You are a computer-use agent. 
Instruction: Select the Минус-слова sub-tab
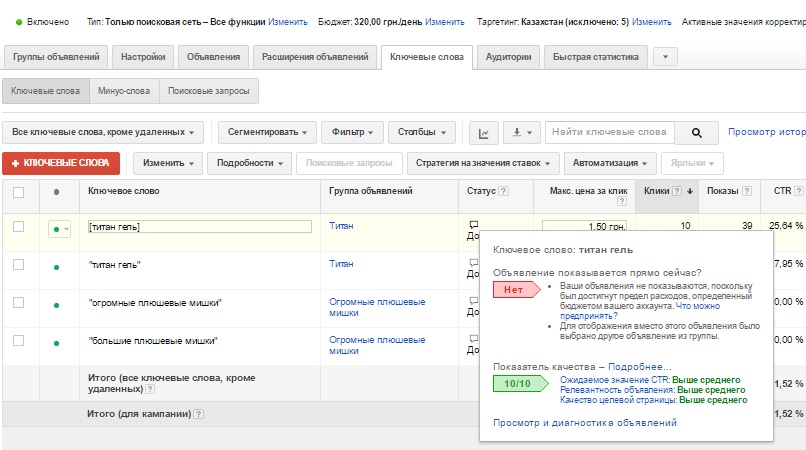124,91
